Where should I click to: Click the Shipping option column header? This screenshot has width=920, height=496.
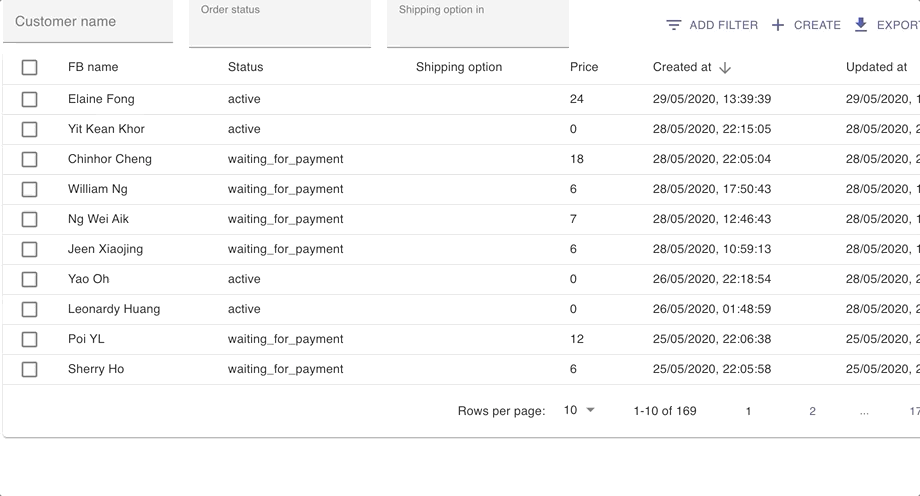pyautogui.click(x=459, y=67)
